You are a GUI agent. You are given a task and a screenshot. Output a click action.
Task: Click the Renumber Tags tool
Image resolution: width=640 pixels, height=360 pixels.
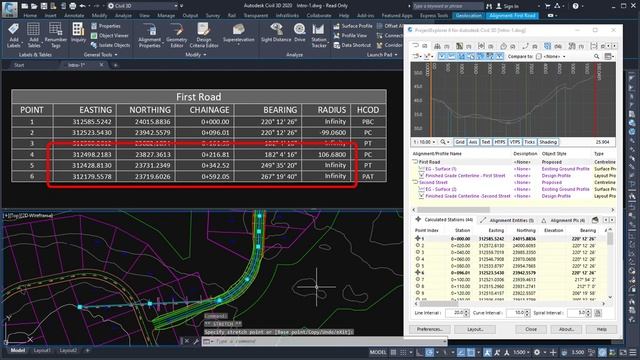click(56, 35)
